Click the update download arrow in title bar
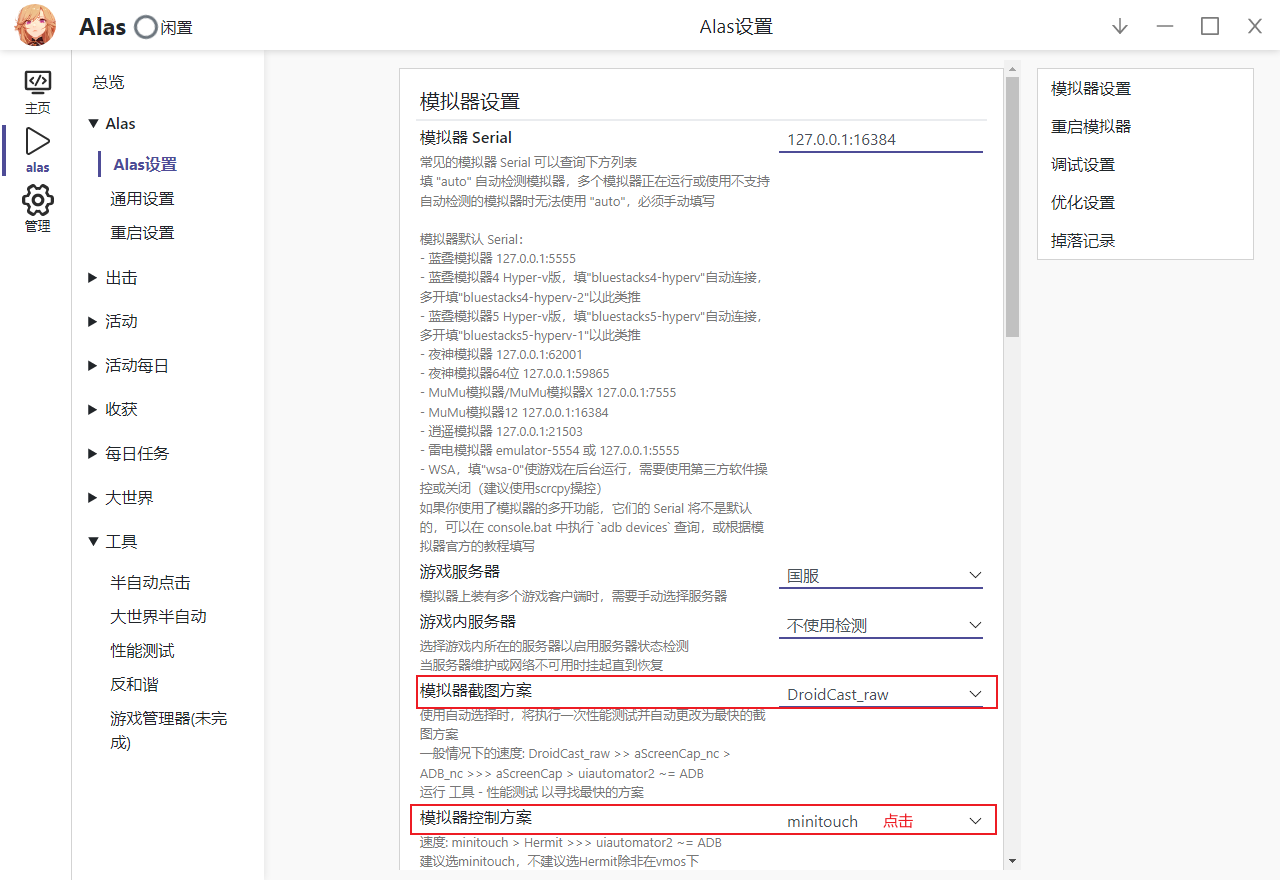The width and height of the screenshot is (1280, 880). point(1119,26)
